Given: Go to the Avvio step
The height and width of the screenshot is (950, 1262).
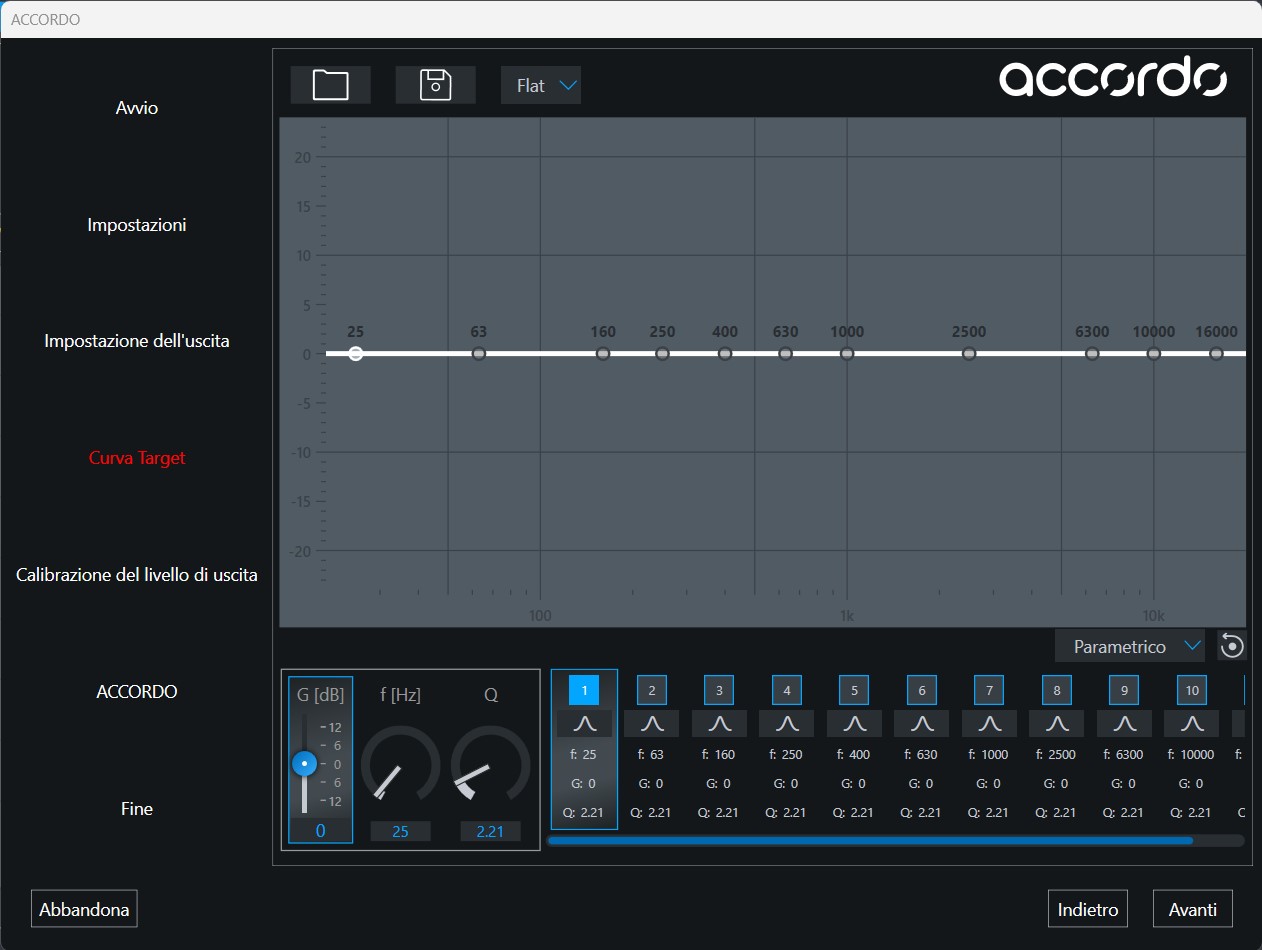Looking at the screenshot, I should (137, 108).
